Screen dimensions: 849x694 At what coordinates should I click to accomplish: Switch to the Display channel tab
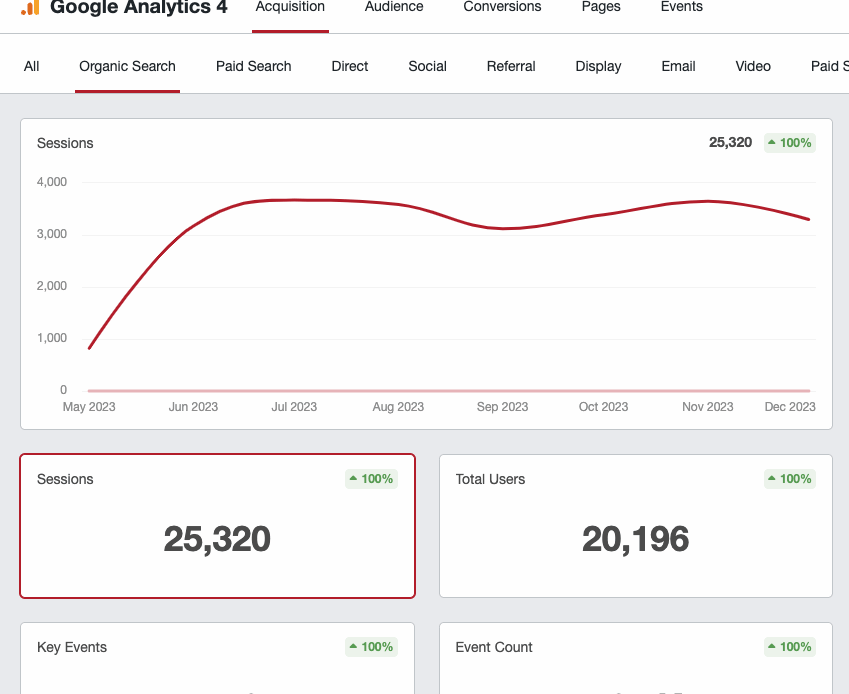598,66
